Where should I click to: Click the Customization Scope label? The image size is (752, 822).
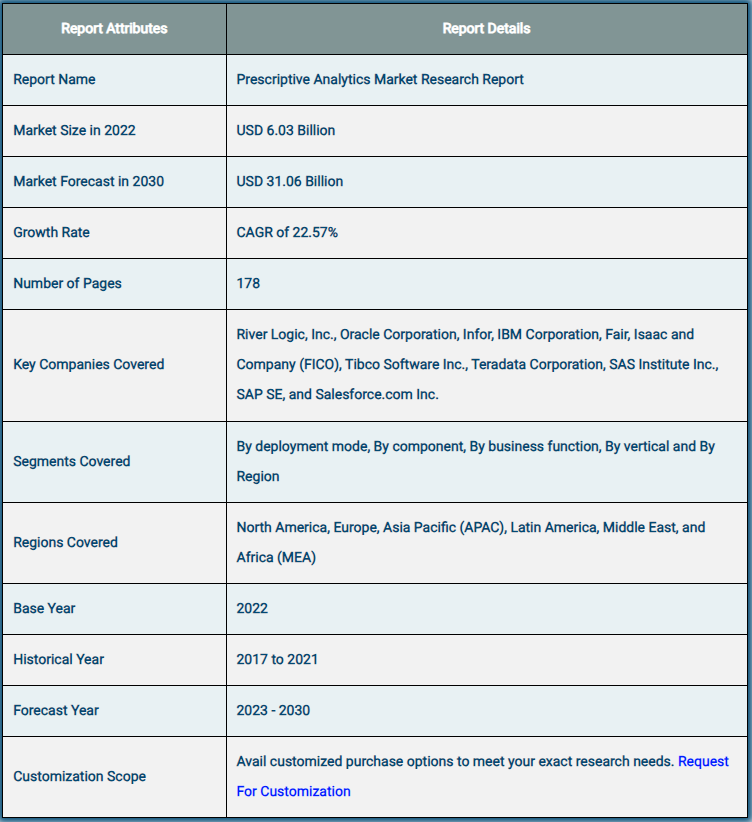[80, 776]
